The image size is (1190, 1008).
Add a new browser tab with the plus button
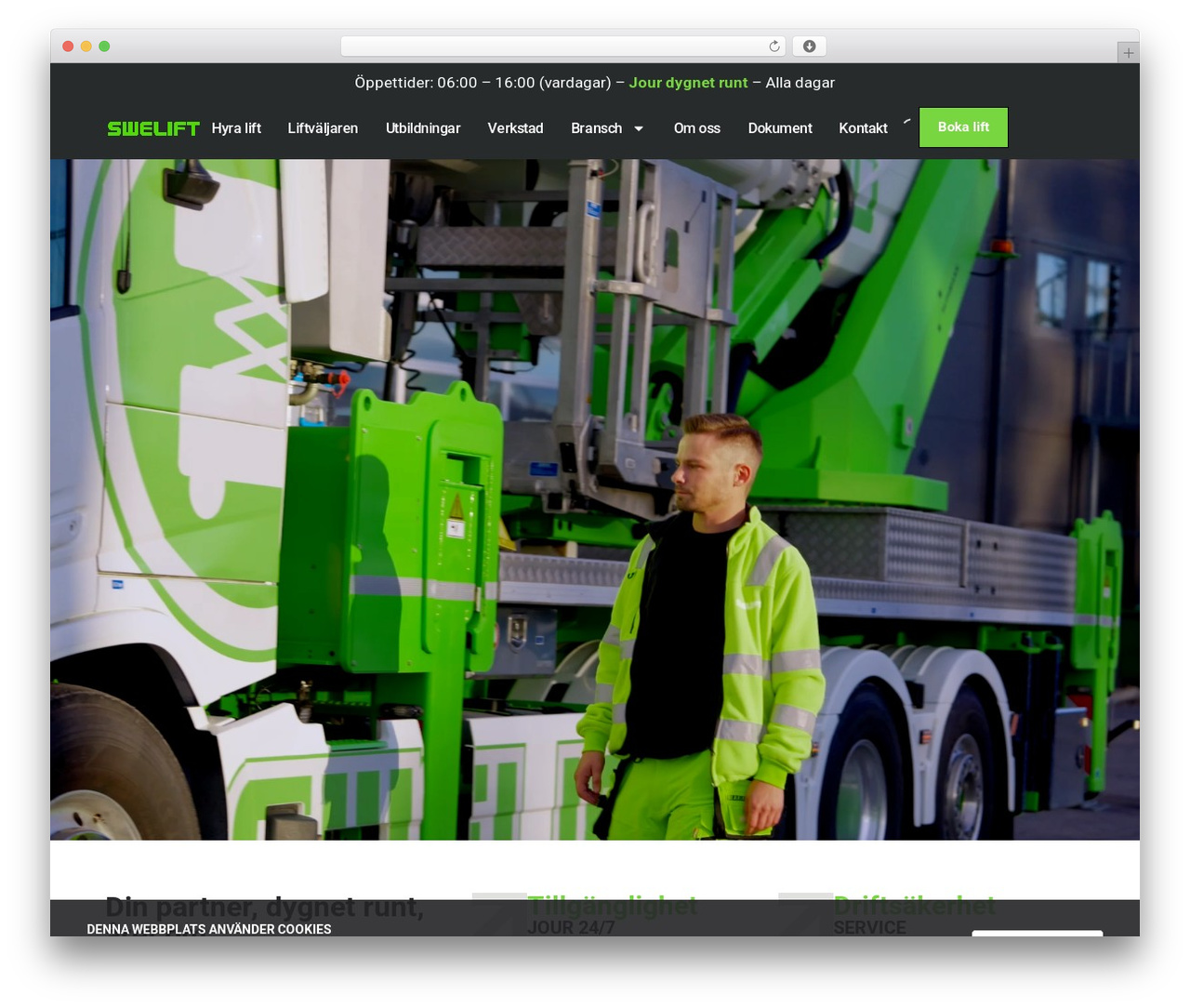pos(1128,53)
